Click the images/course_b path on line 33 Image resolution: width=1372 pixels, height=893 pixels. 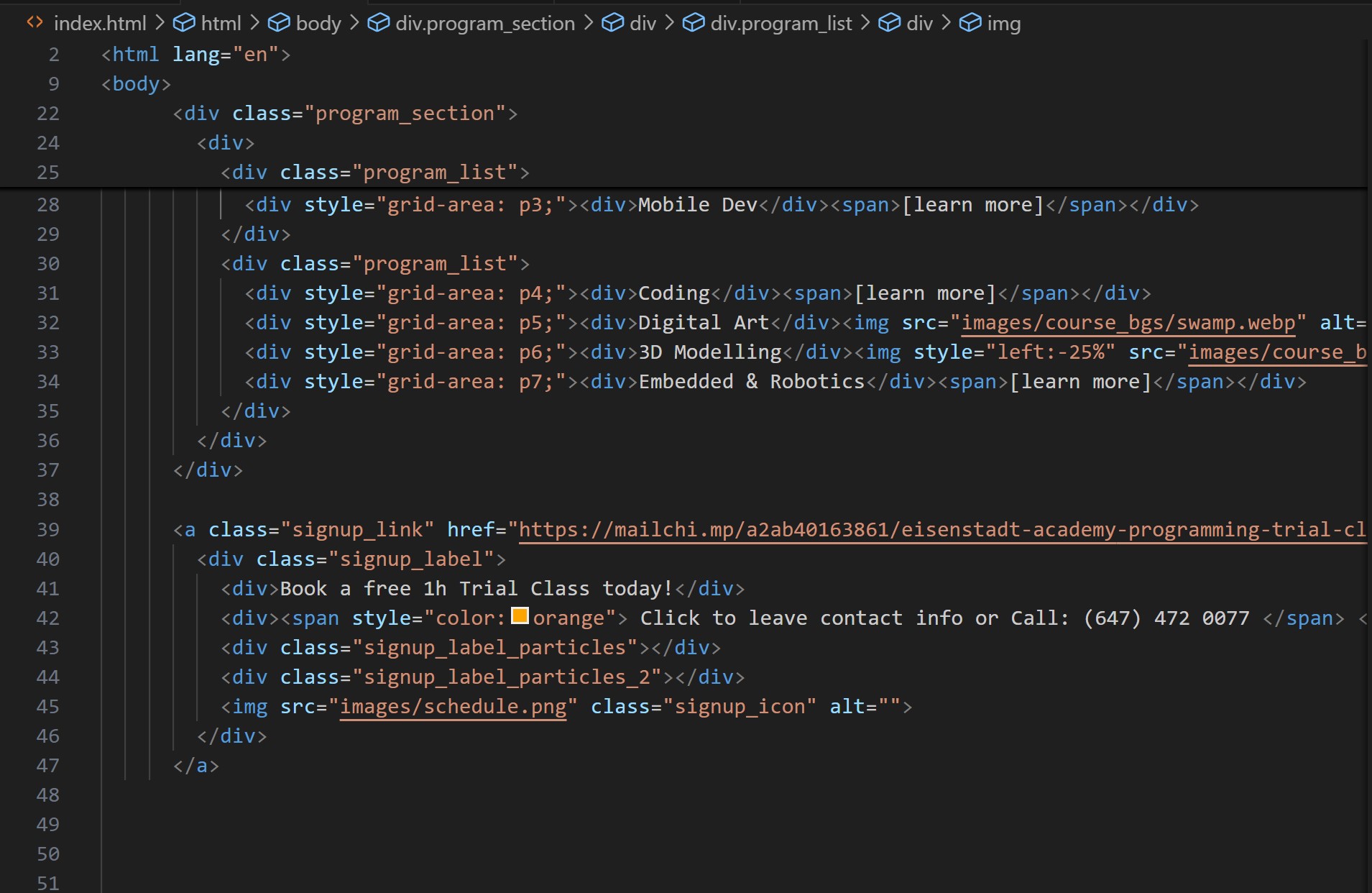pos(1276,352)
